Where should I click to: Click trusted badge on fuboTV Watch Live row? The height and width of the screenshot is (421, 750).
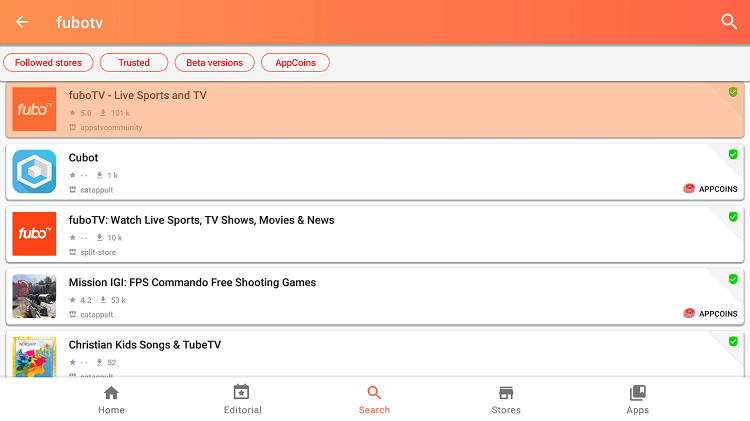[x=733, y=217]
